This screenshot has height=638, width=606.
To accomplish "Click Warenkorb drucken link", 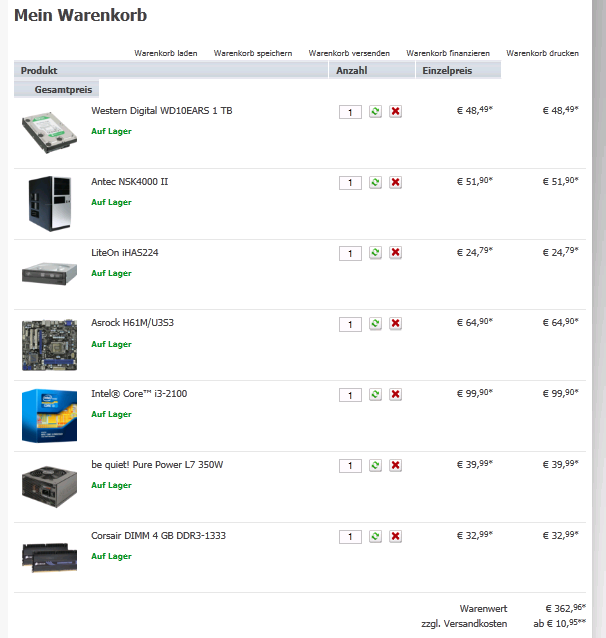I will (x=542, y=53).
